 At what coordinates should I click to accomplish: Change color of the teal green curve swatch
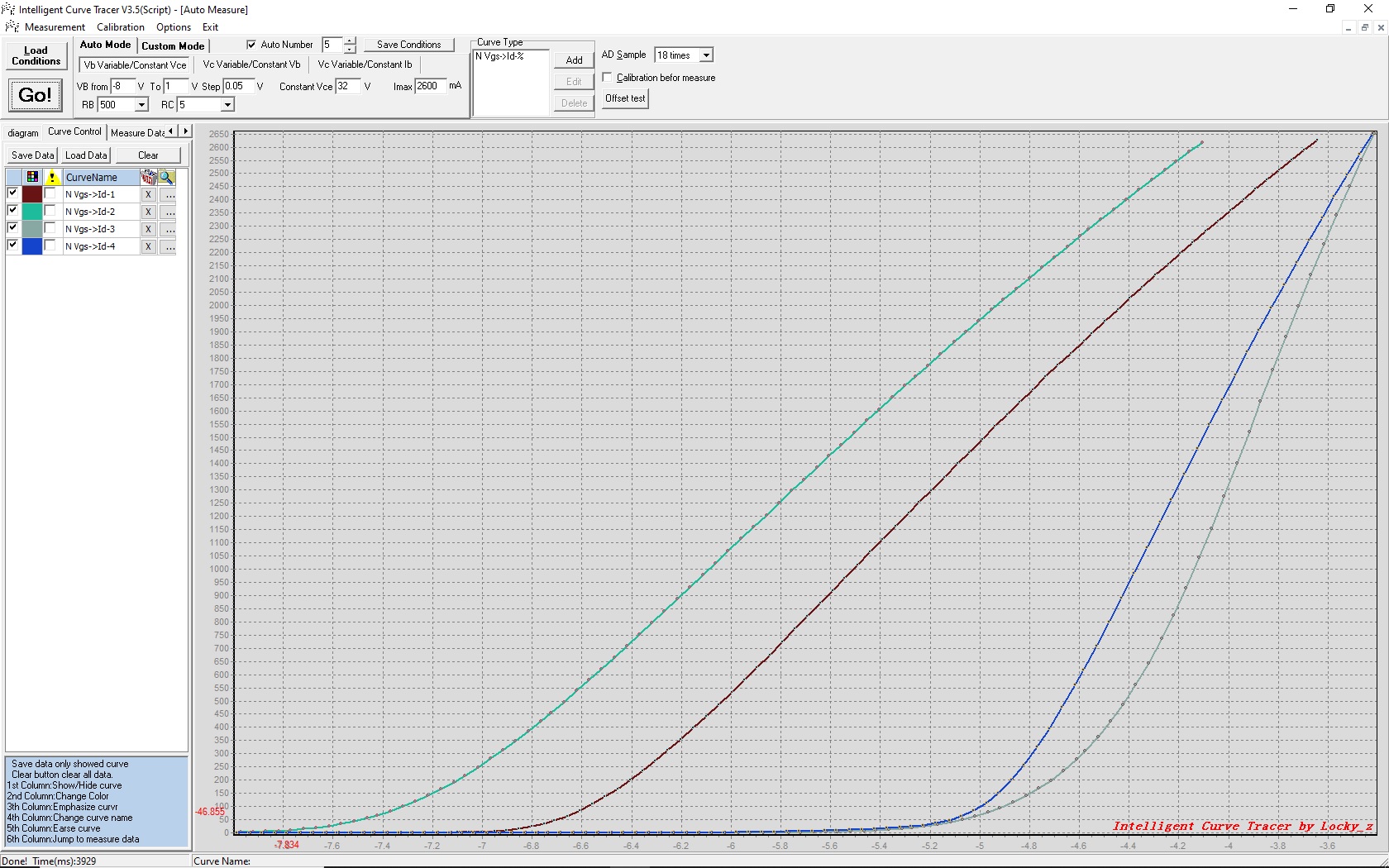click(x=32, y=212)
